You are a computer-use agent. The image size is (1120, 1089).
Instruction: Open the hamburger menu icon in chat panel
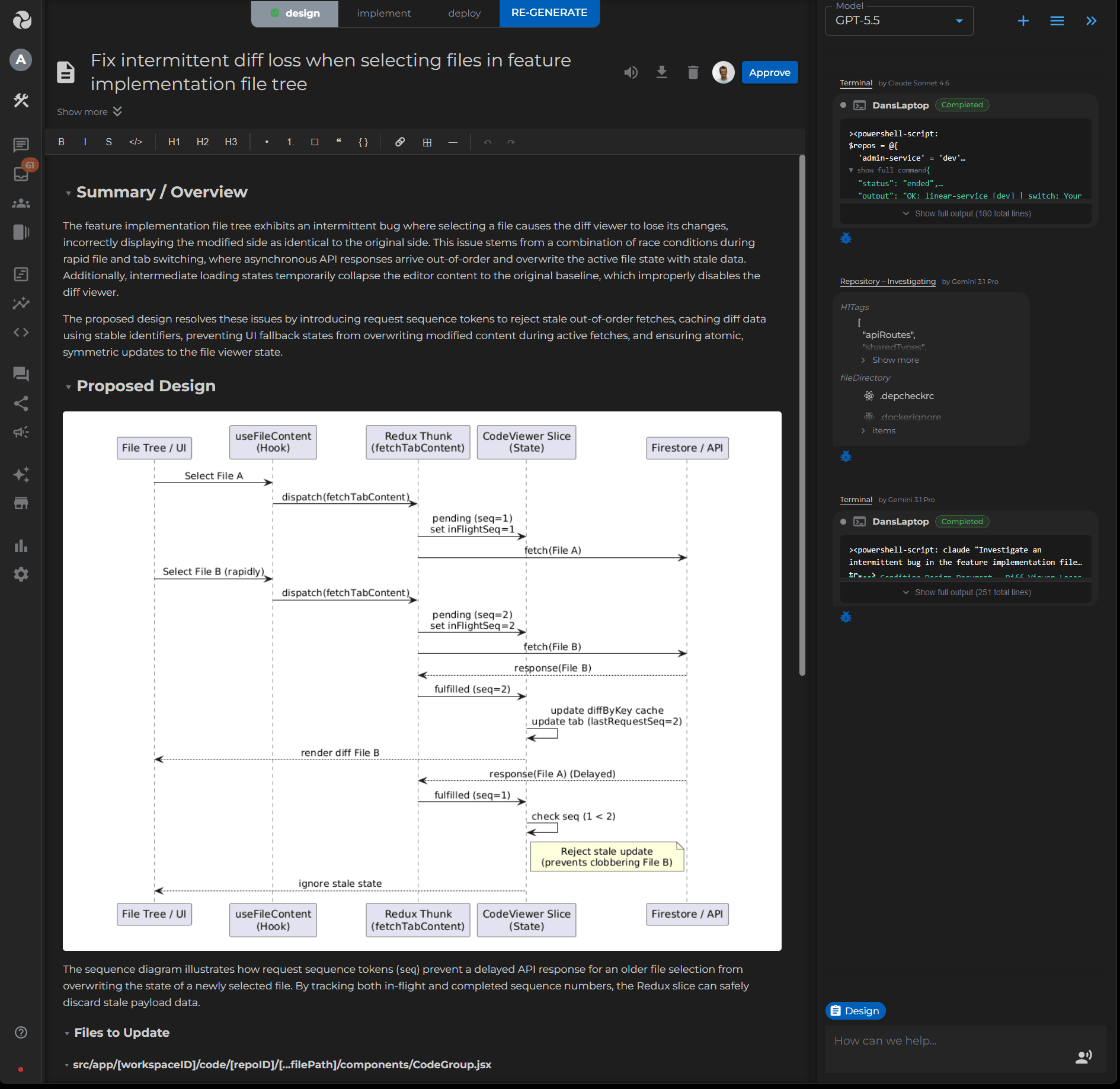[x=1057, y=21]
